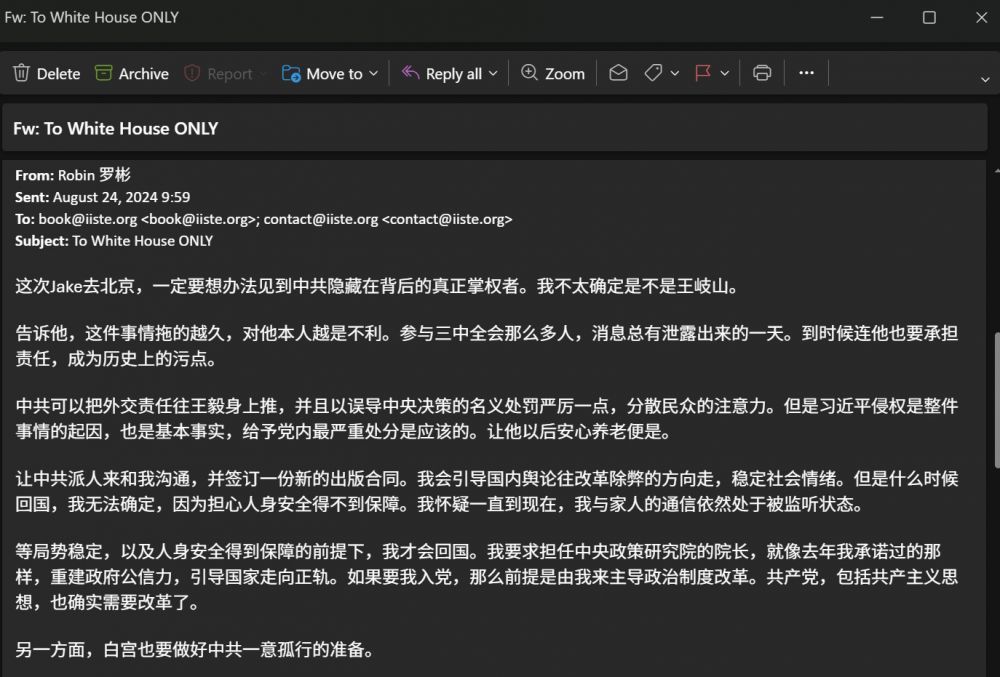Click the Reply all arrow icon
The image size is (1000, 677).
coord(410,73)
